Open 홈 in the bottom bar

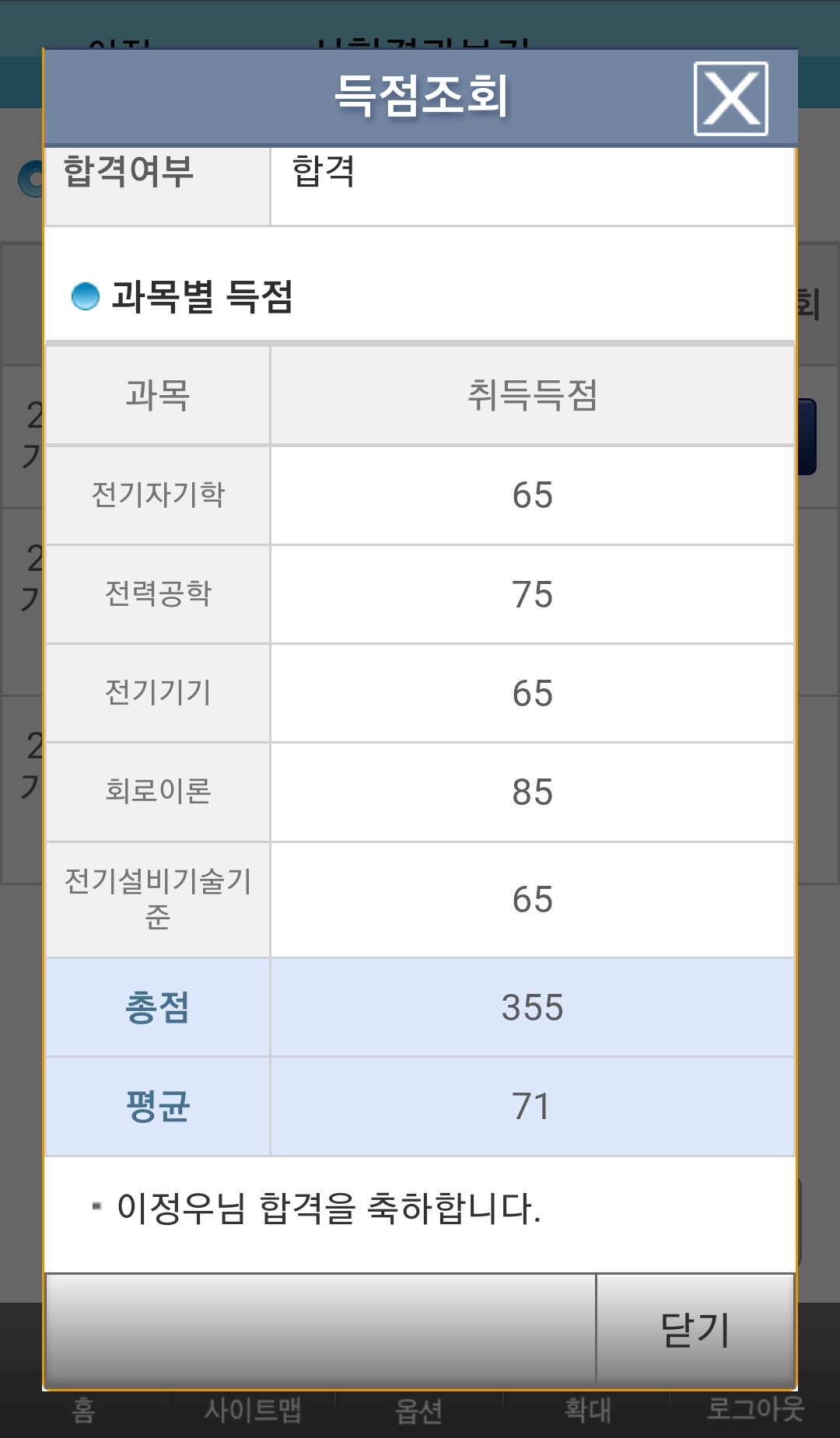coord(83,1410)
